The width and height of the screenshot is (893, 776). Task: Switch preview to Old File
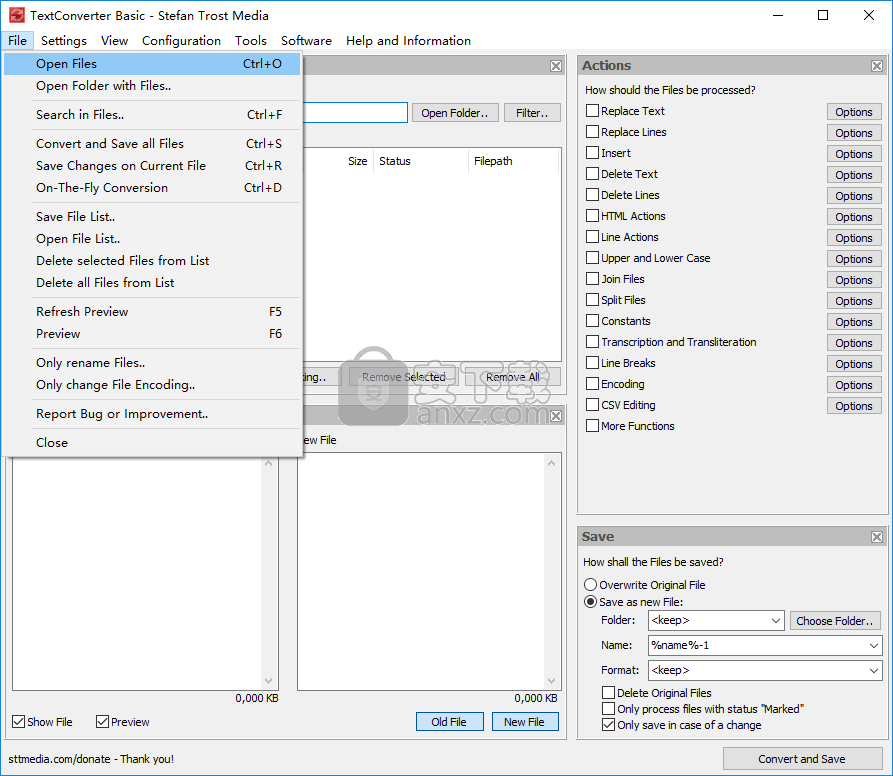pyautogui.click(x=449, y=722)
